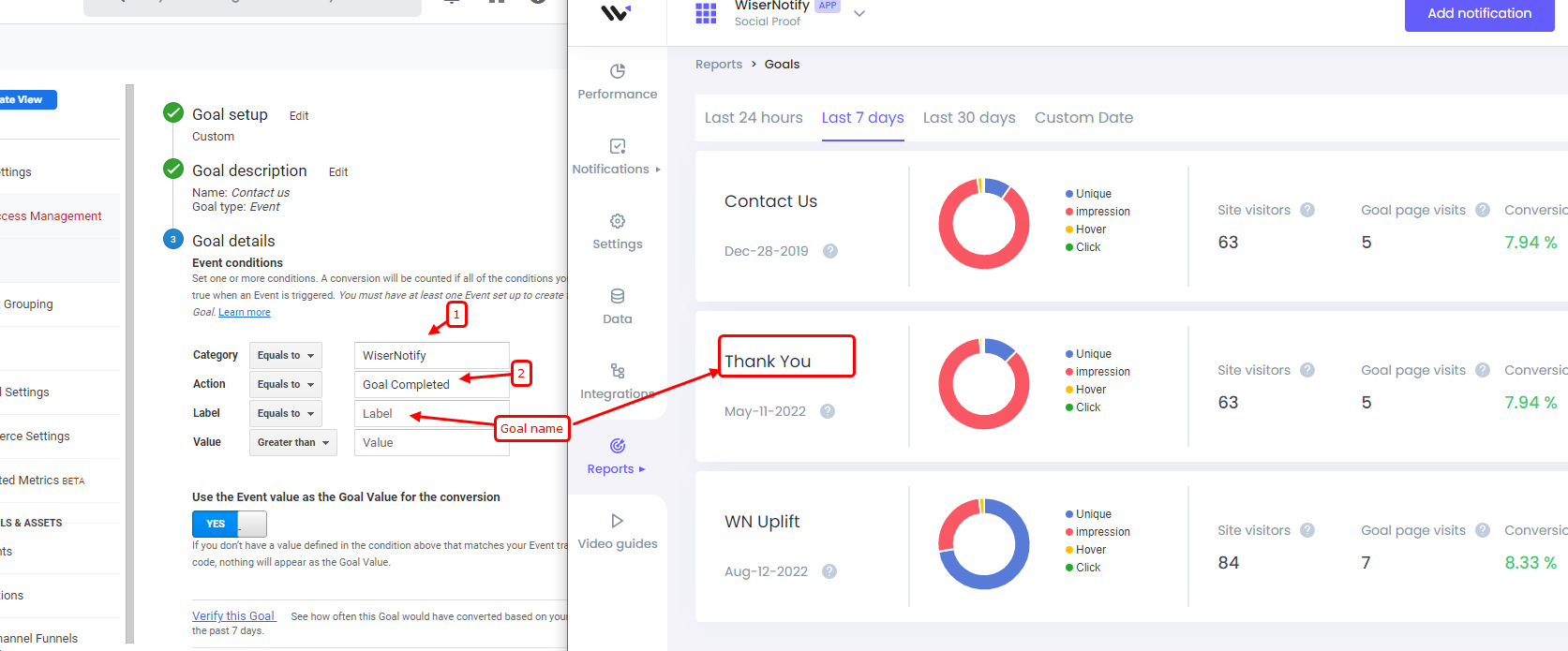Open Label Equals to dropdown

click(x=286, y=414)
